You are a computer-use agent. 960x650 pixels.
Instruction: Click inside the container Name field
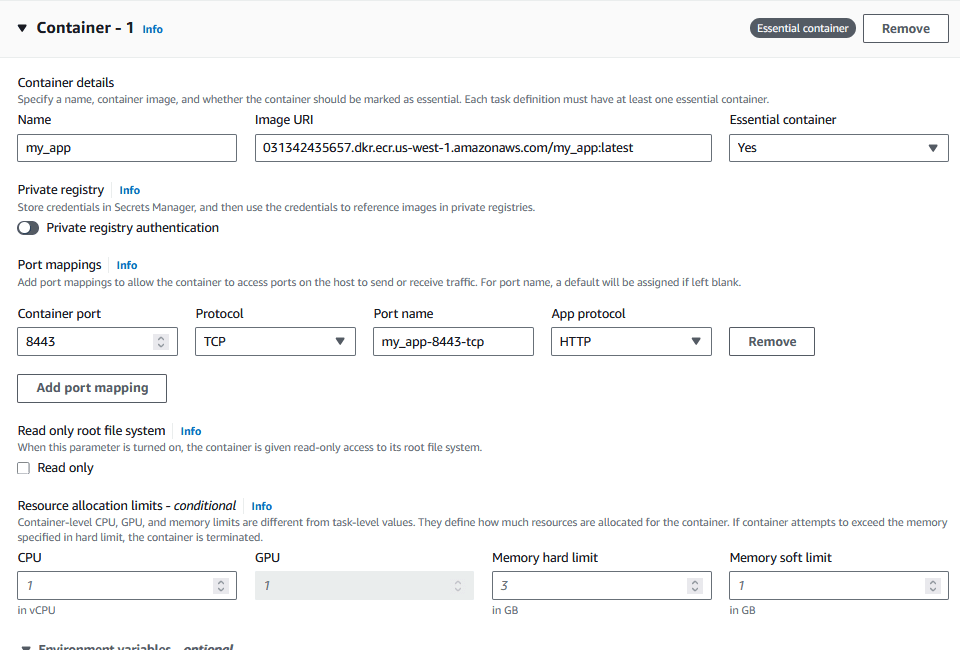127,148
